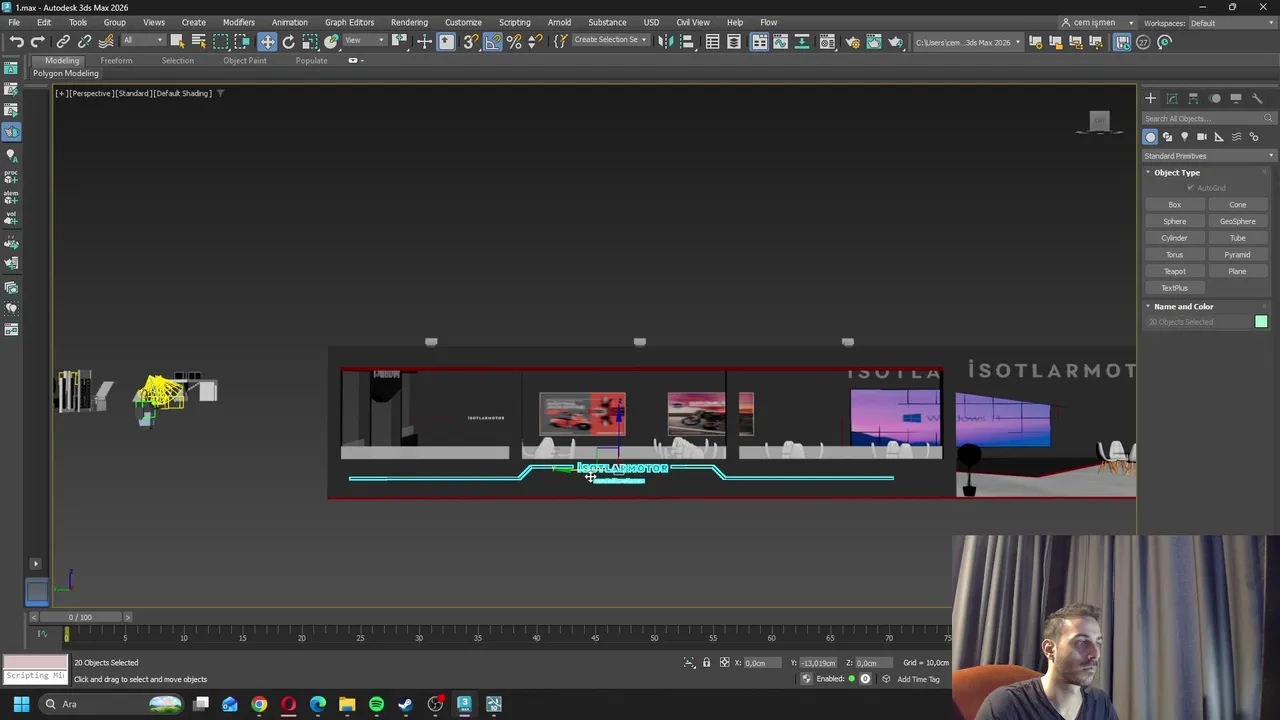This screenshot has height=720, width=1280.
Task: Click the Add Time Tag label
Action: [918, 680]
